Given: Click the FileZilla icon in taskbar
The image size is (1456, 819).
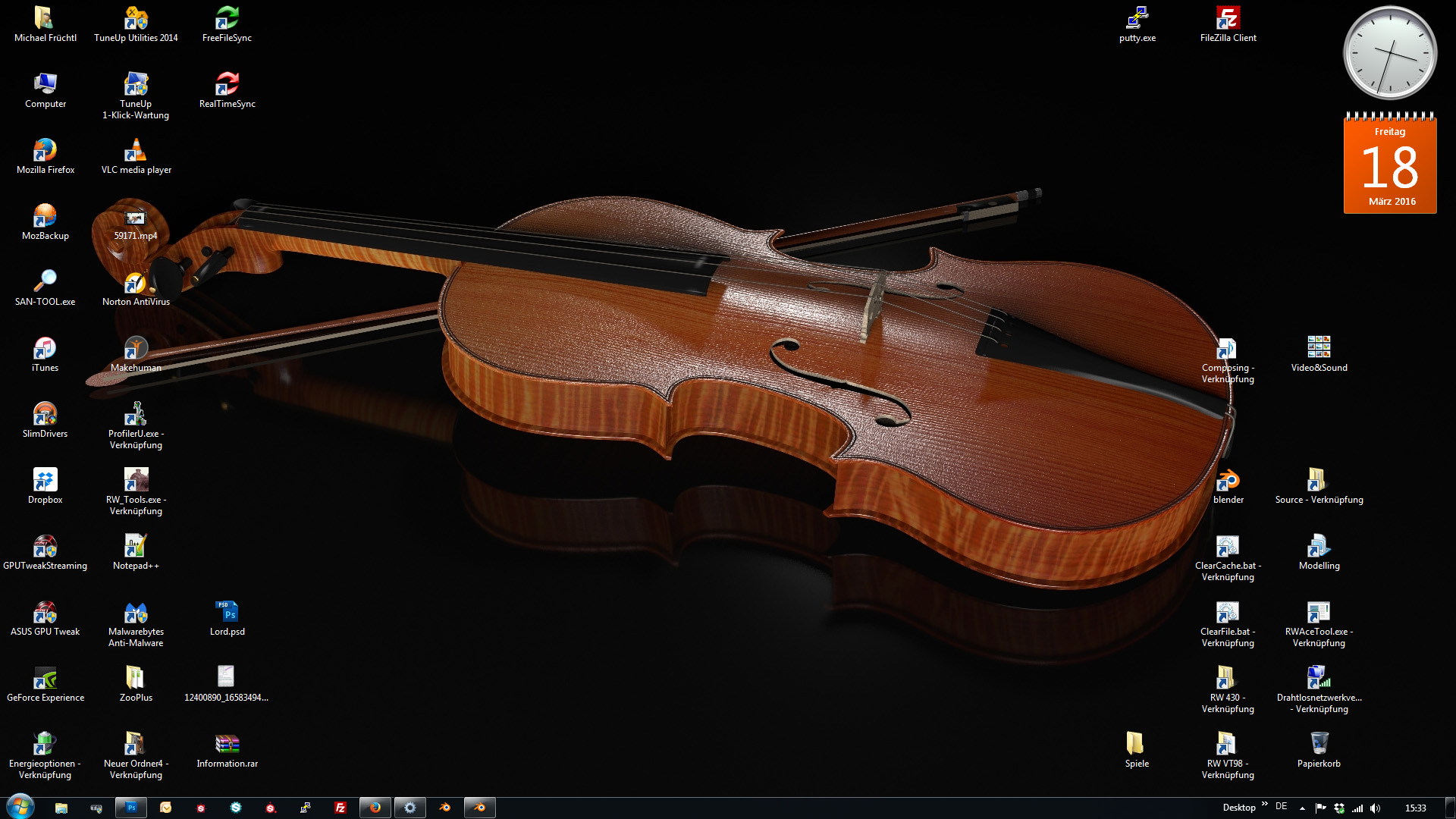Looking at the screenshot, I should click(340, 808).
